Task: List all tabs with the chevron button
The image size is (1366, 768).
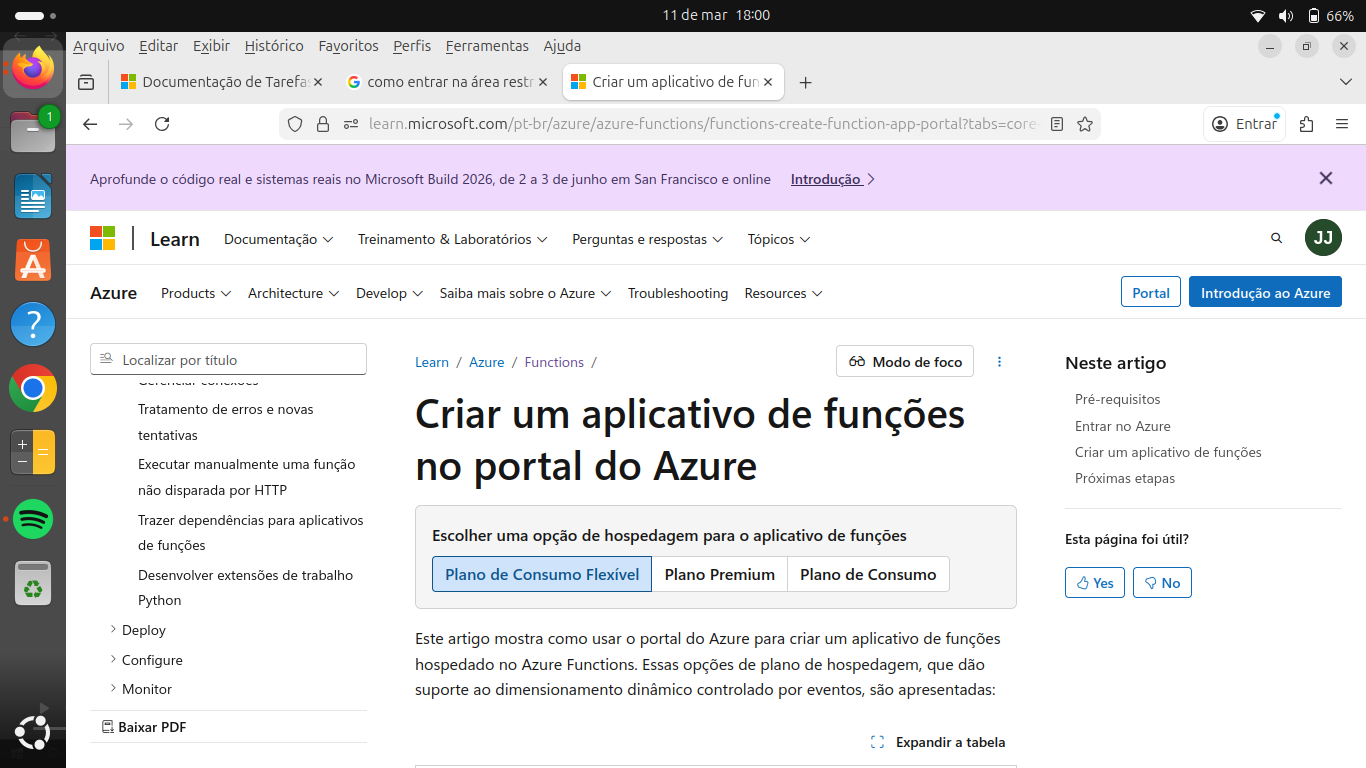Action: [x=1345, y=82]
